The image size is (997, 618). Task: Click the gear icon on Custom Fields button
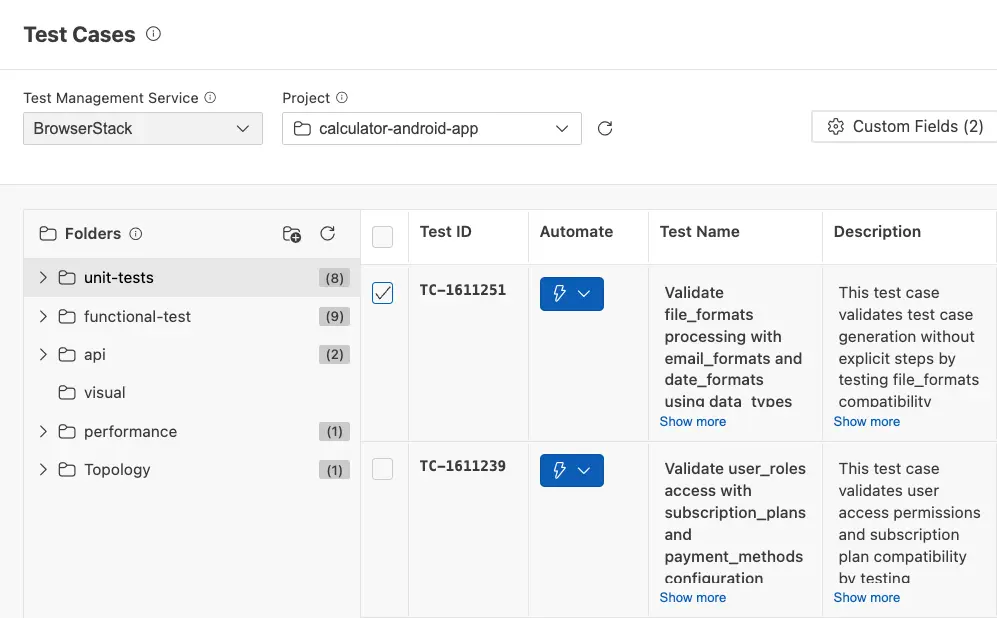[835, 128]
